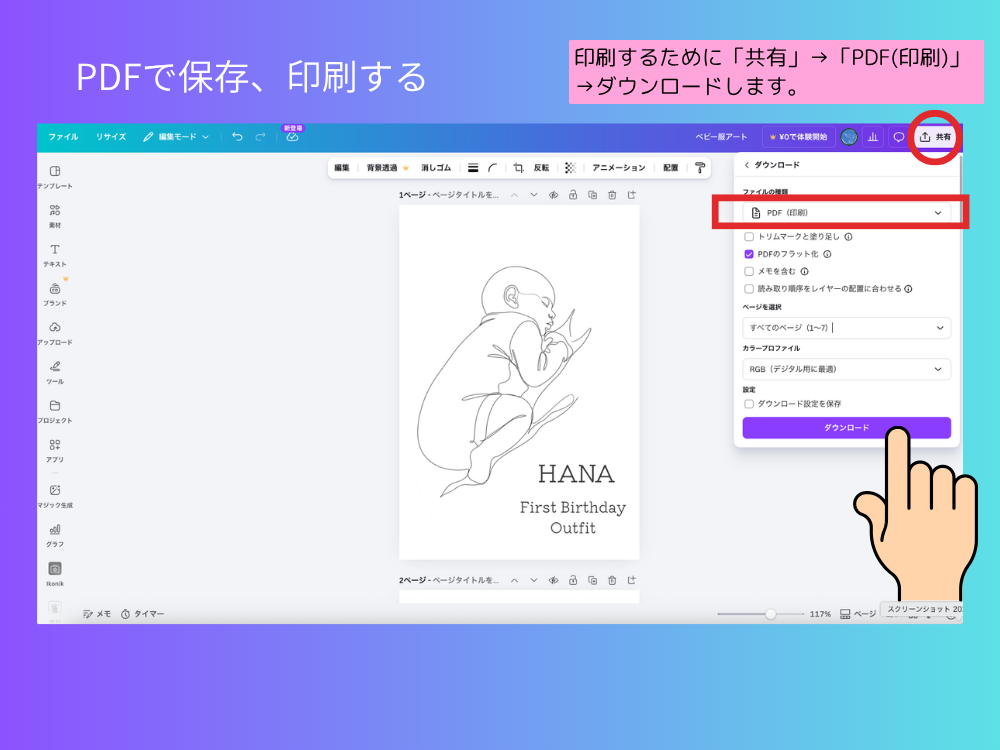Click the 117% zoom value
1000x750 pixels.
coord(820,614)
